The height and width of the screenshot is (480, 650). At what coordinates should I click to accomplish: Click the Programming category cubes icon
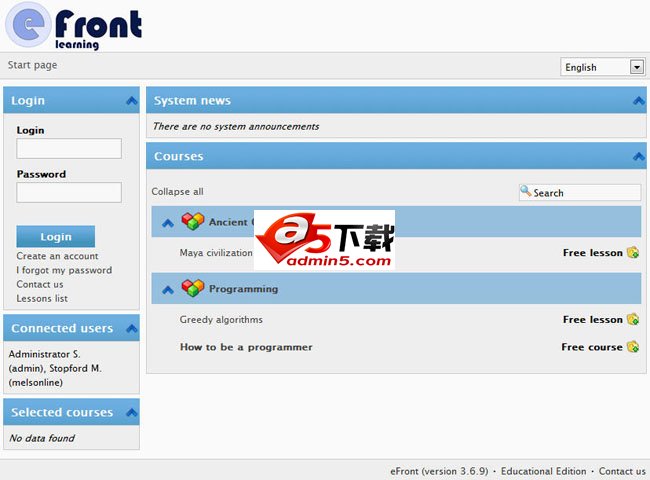(193, 288)
